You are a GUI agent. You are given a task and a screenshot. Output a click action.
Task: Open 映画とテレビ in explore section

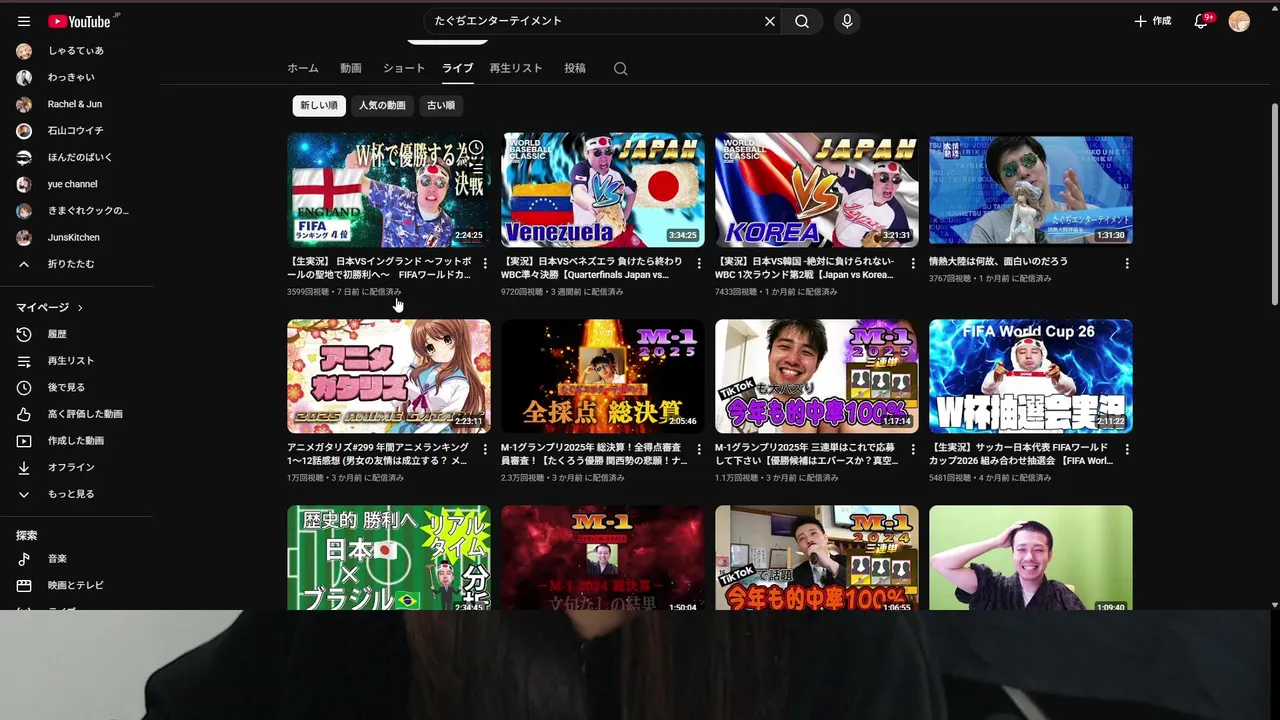[76, 585]
